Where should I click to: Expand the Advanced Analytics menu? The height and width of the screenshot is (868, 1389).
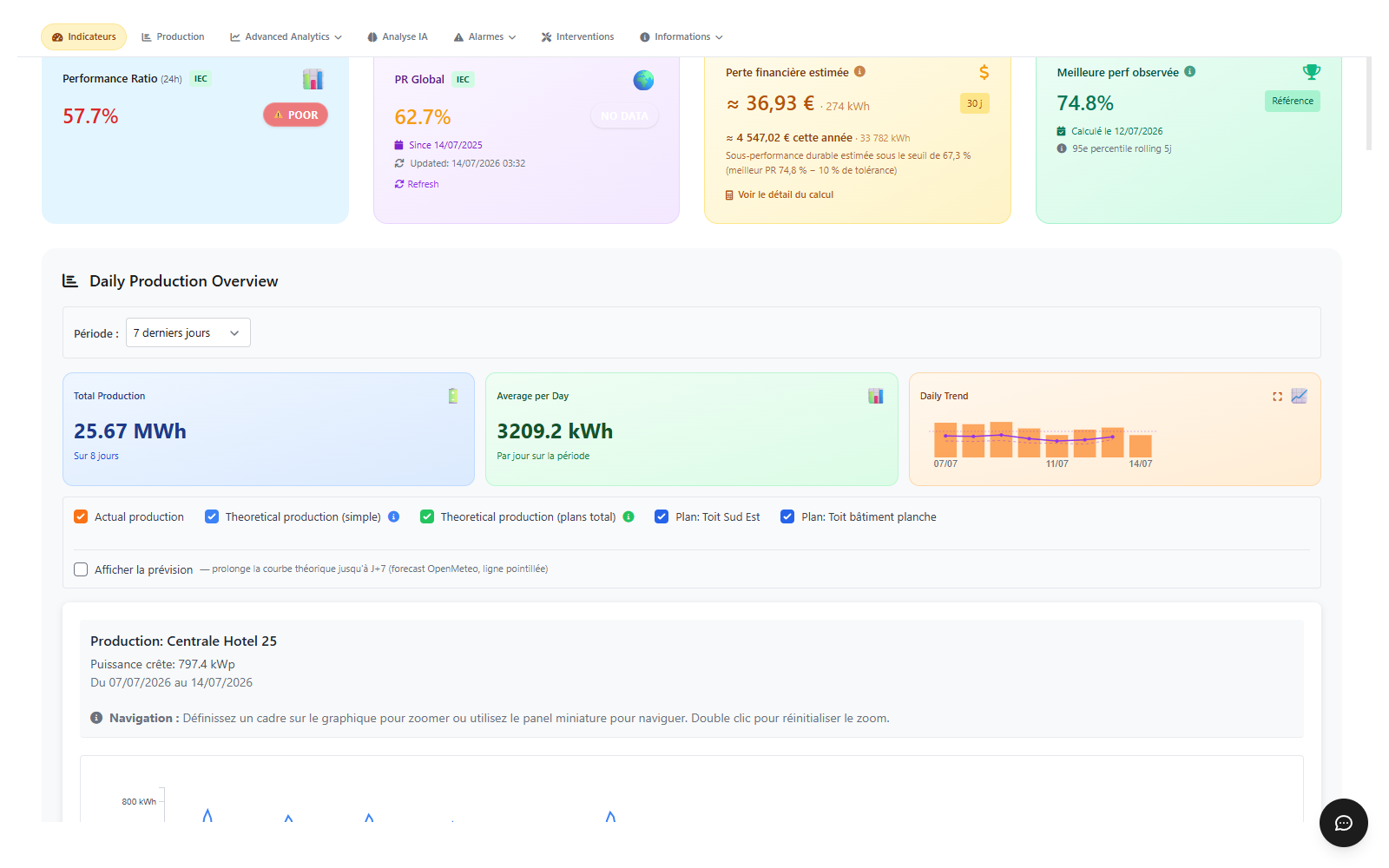pyautogui.click(x=286, y=36)
